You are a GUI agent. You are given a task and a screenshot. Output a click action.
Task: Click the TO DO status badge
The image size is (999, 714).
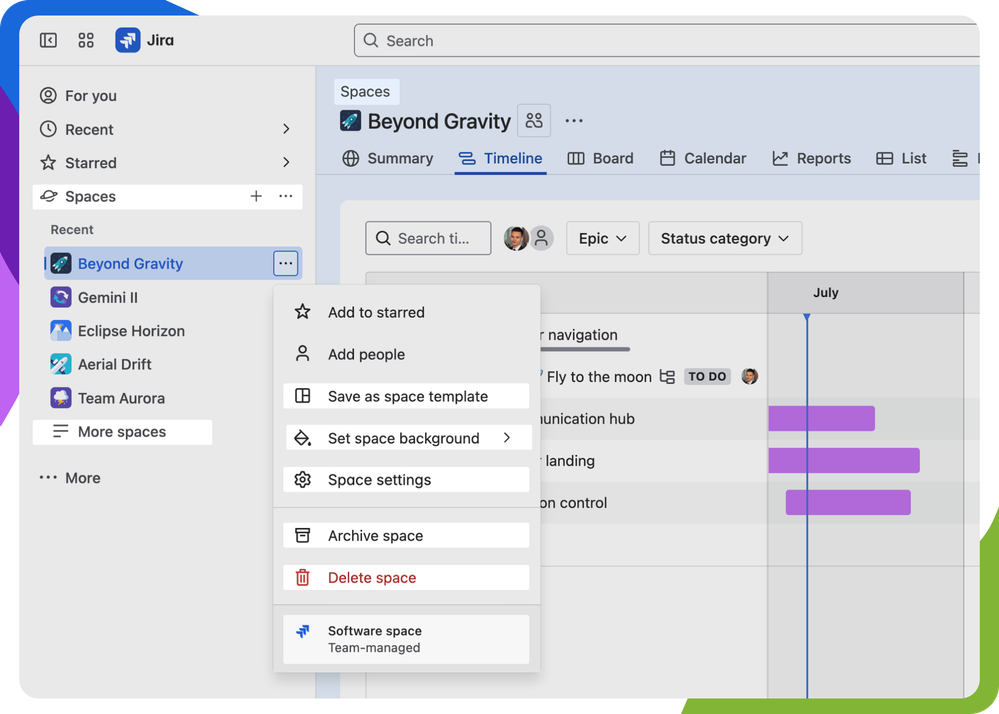(x=707, y=376)
